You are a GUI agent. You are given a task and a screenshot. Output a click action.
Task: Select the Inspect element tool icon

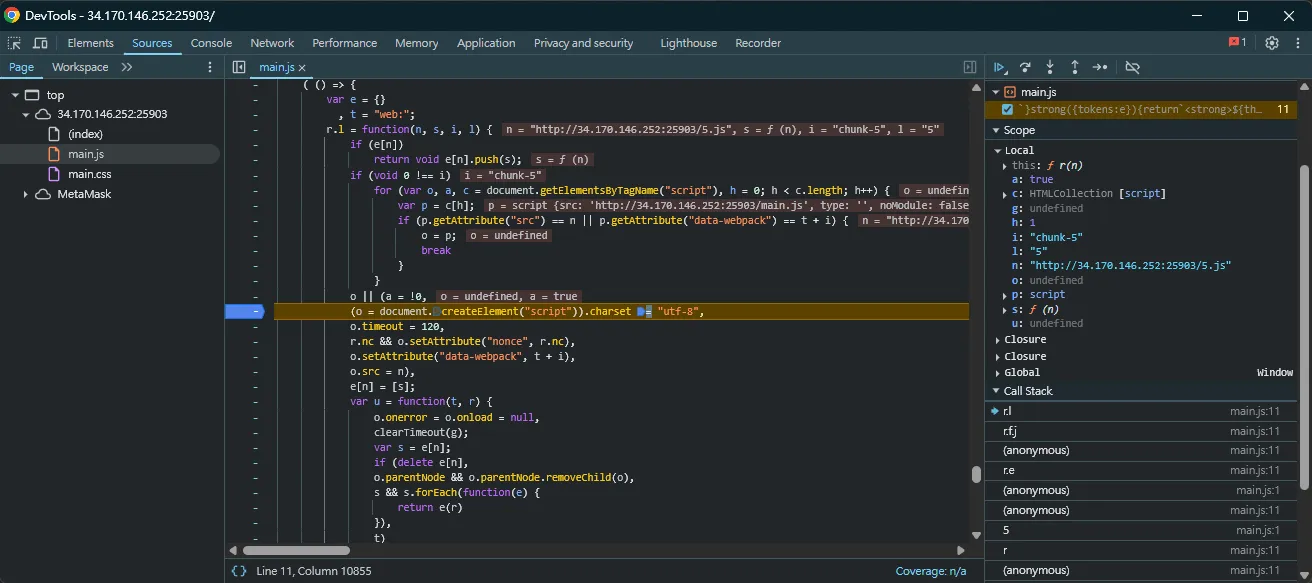click(15, 43)
